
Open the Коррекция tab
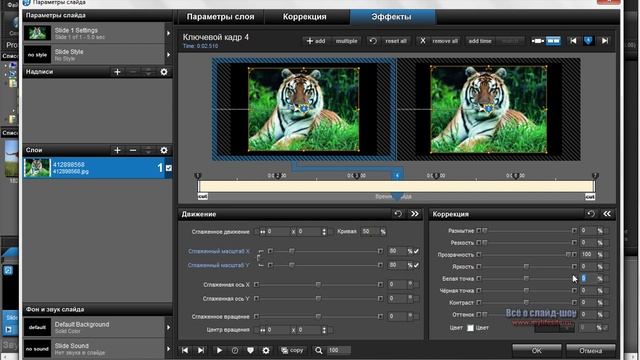pos(304,17)
